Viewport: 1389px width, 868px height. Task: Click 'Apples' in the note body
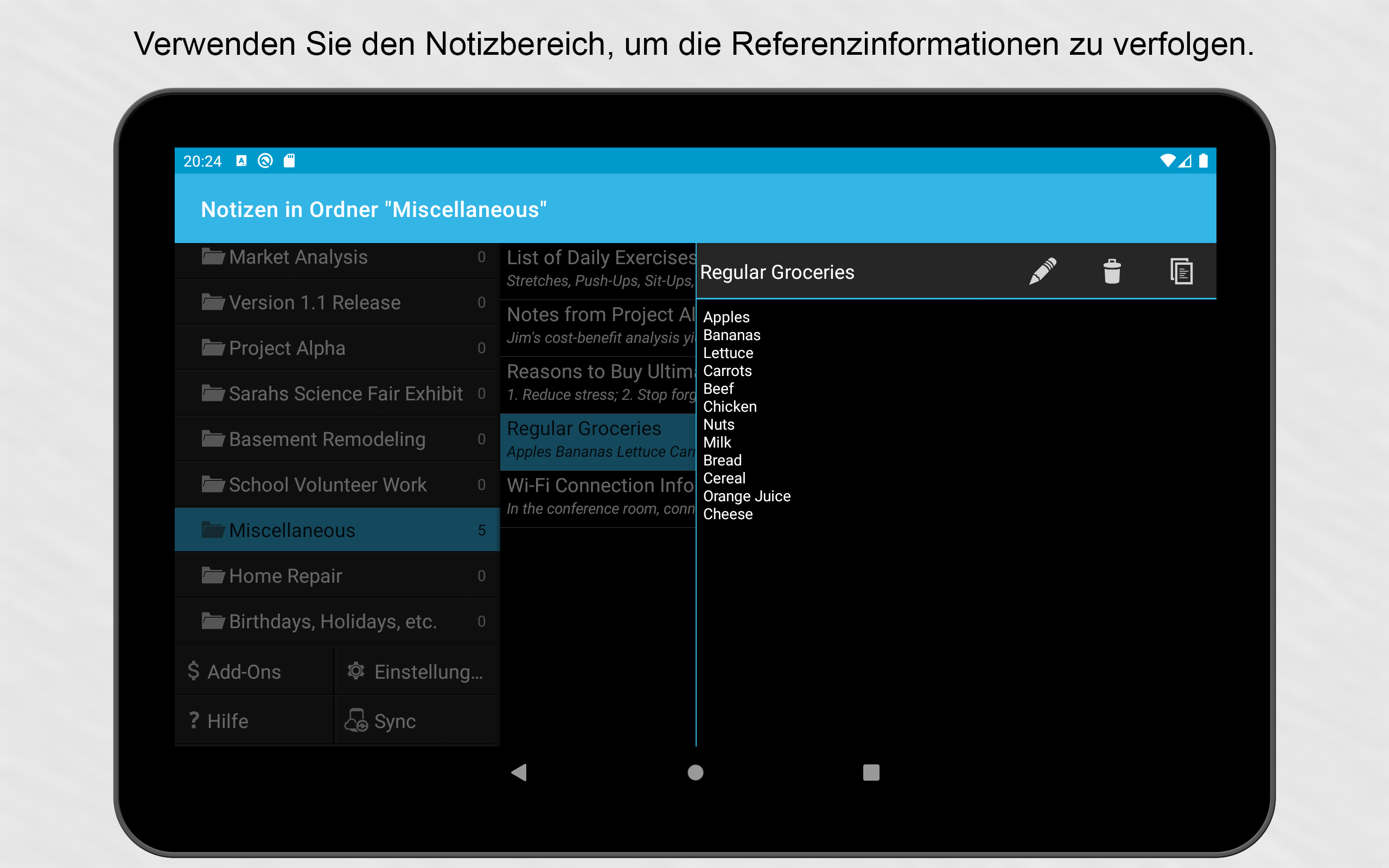tap(726, 317)
